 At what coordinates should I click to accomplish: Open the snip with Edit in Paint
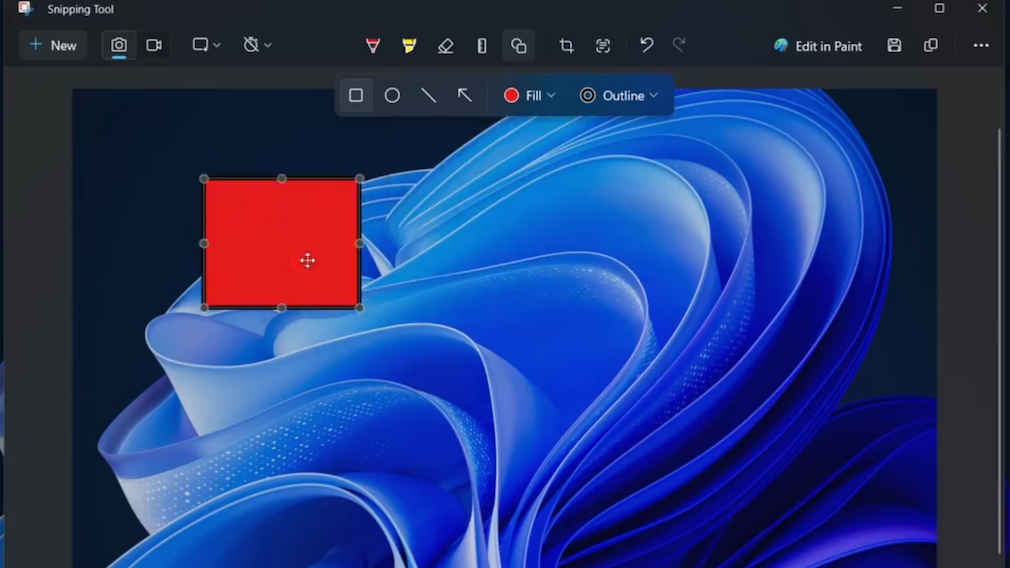click(x=818, y=46)
